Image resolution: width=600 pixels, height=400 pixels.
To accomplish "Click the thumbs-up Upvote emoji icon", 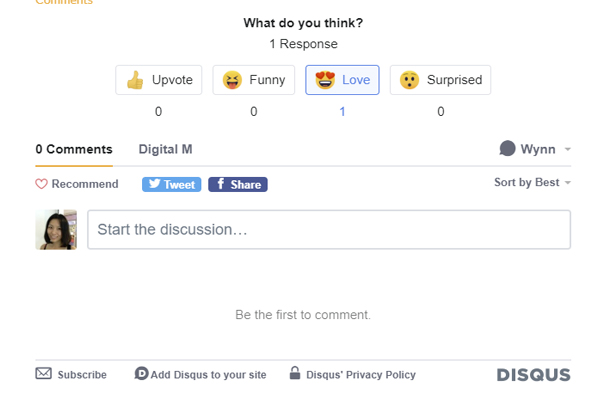I will click(135, 80).
